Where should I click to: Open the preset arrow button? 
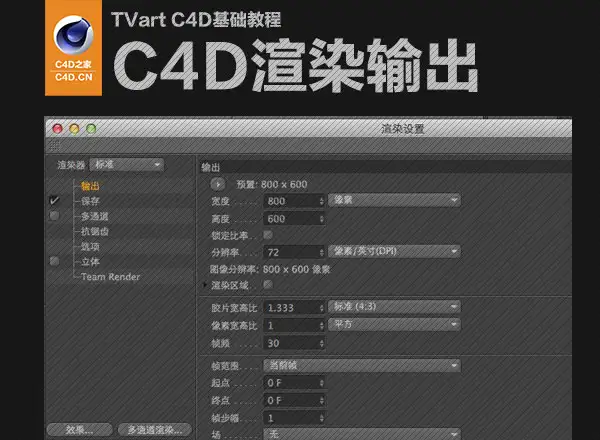pos(218,184)
